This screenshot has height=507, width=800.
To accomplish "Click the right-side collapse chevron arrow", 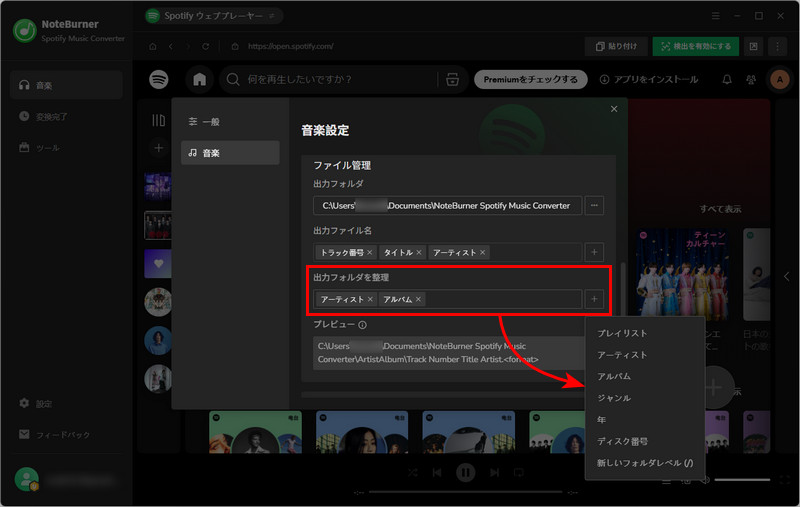I will pos(786,276).
